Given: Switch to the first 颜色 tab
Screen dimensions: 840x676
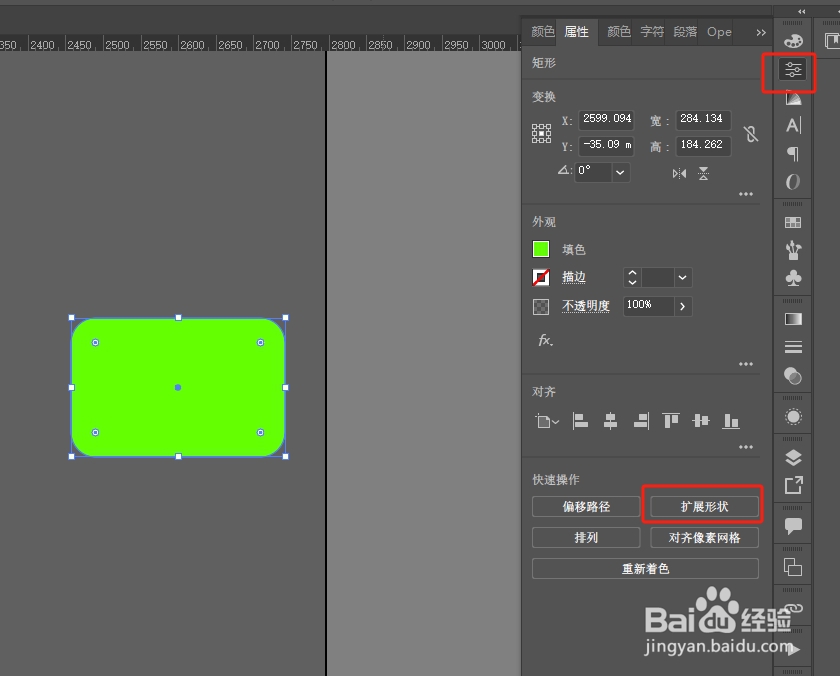Looking at the screenshot, I should tap(543, 32).
